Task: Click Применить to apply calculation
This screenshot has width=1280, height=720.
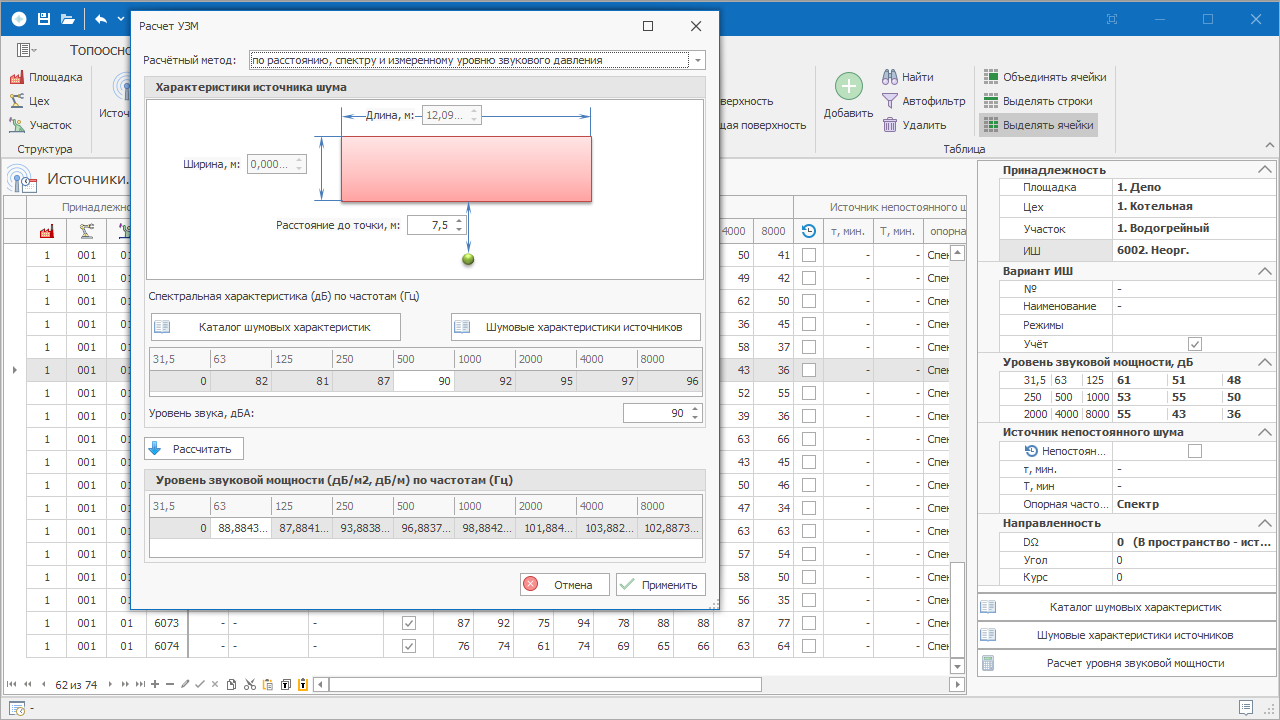Action: click(661, 585)
